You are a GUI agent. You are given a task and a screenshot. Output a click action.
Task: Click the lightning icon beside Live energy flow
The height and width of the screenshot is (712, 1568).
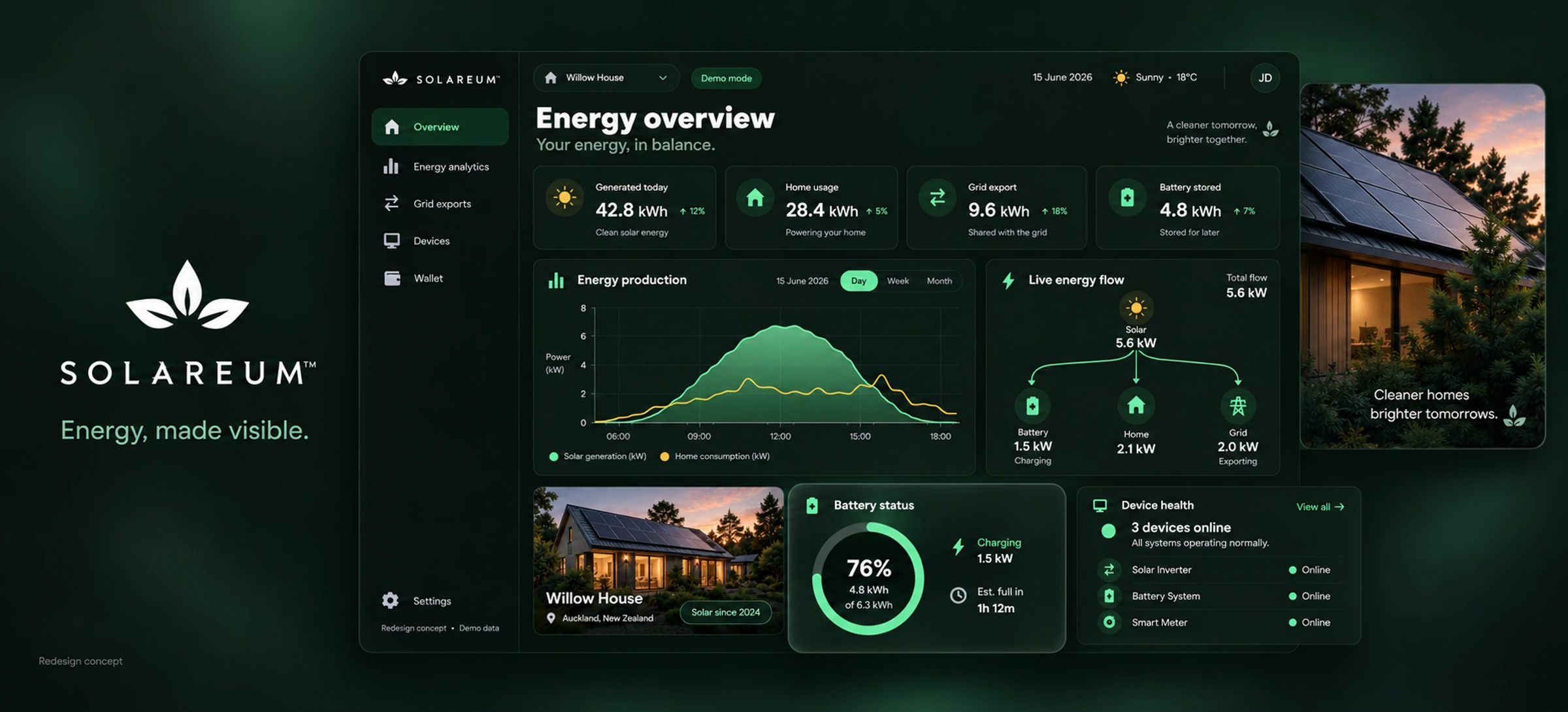coord(1008,281)
